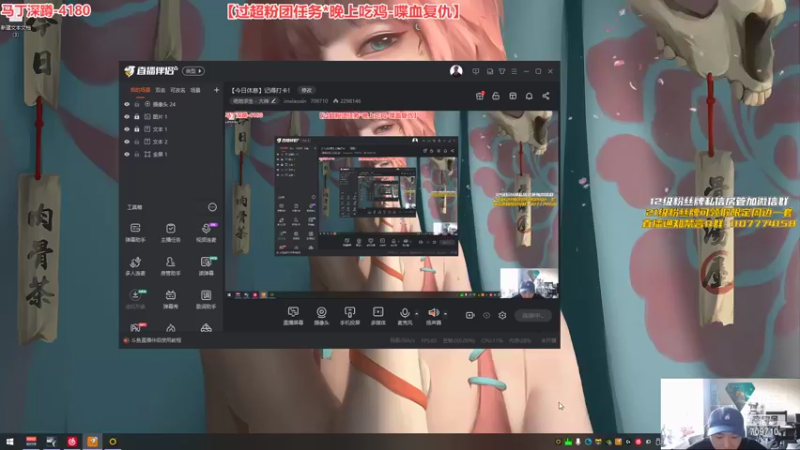Unlock the 图片 1 source layer
Viewport: 800px width, 450px height.
click(137, 116)
